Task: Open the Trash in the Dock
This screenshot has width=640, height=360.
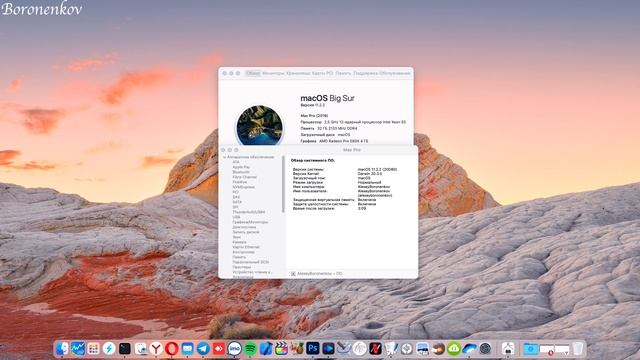Action: point(578,348)
